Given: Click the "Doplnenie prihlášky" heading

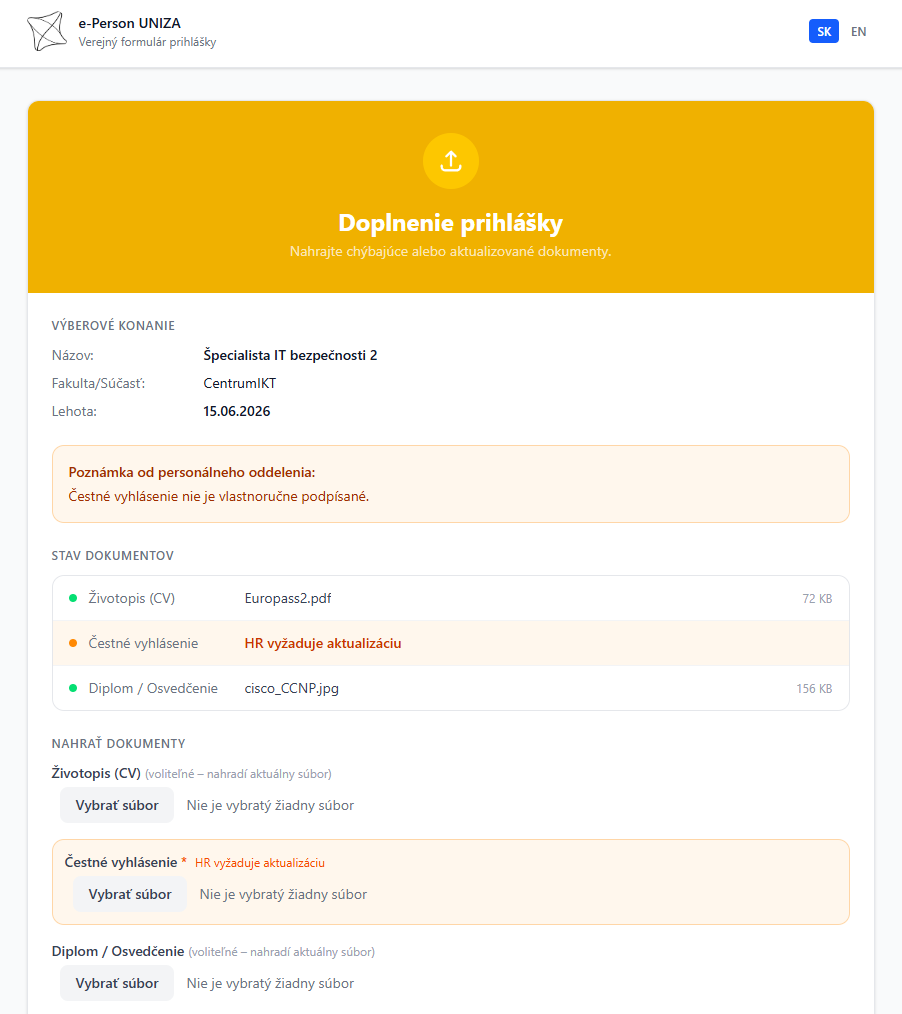Looking at the screenshot, I should pos(451,222).
